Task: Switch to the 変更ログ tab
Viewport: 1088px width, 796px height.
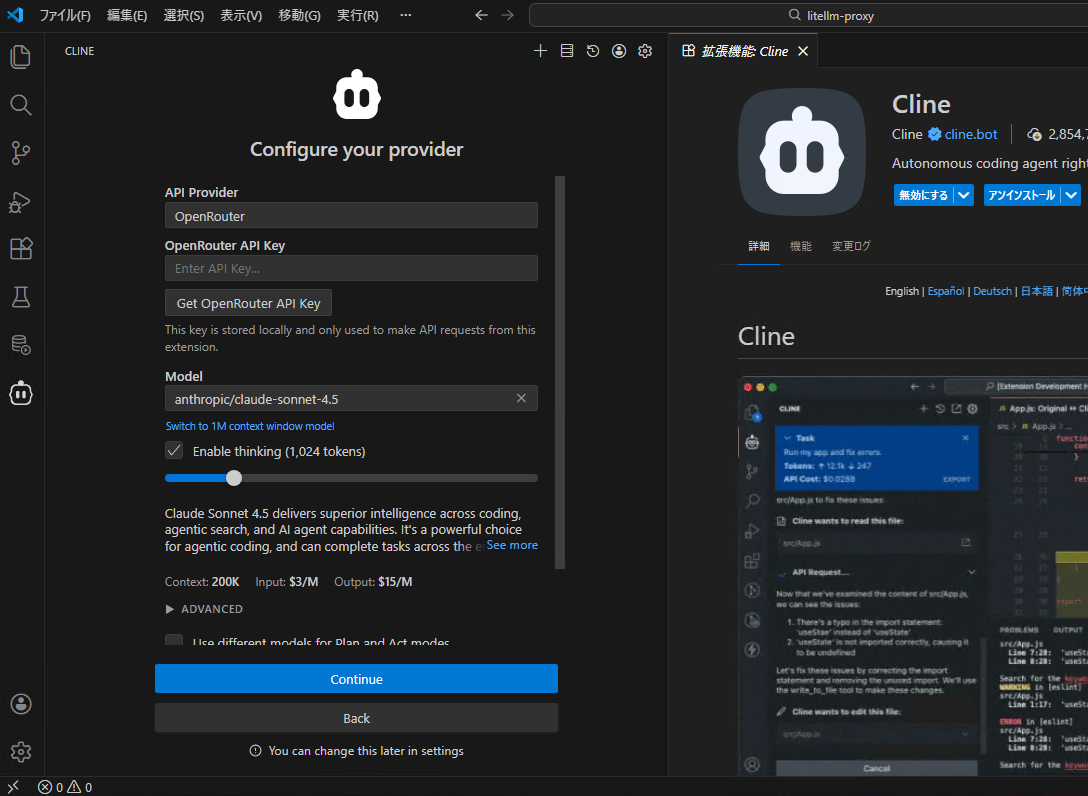Action: coord(851,246)
